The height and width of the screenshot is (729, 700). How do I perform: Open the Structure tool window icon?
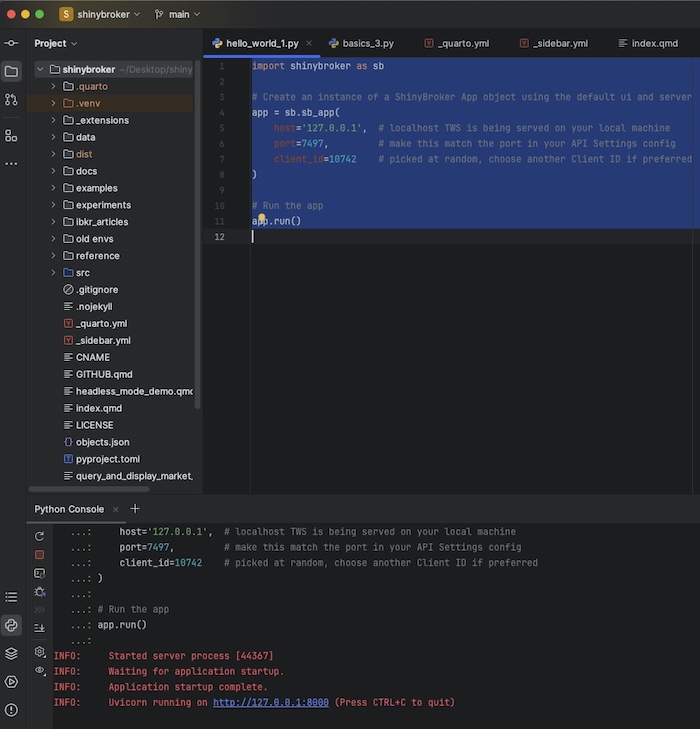coord(11,136)
